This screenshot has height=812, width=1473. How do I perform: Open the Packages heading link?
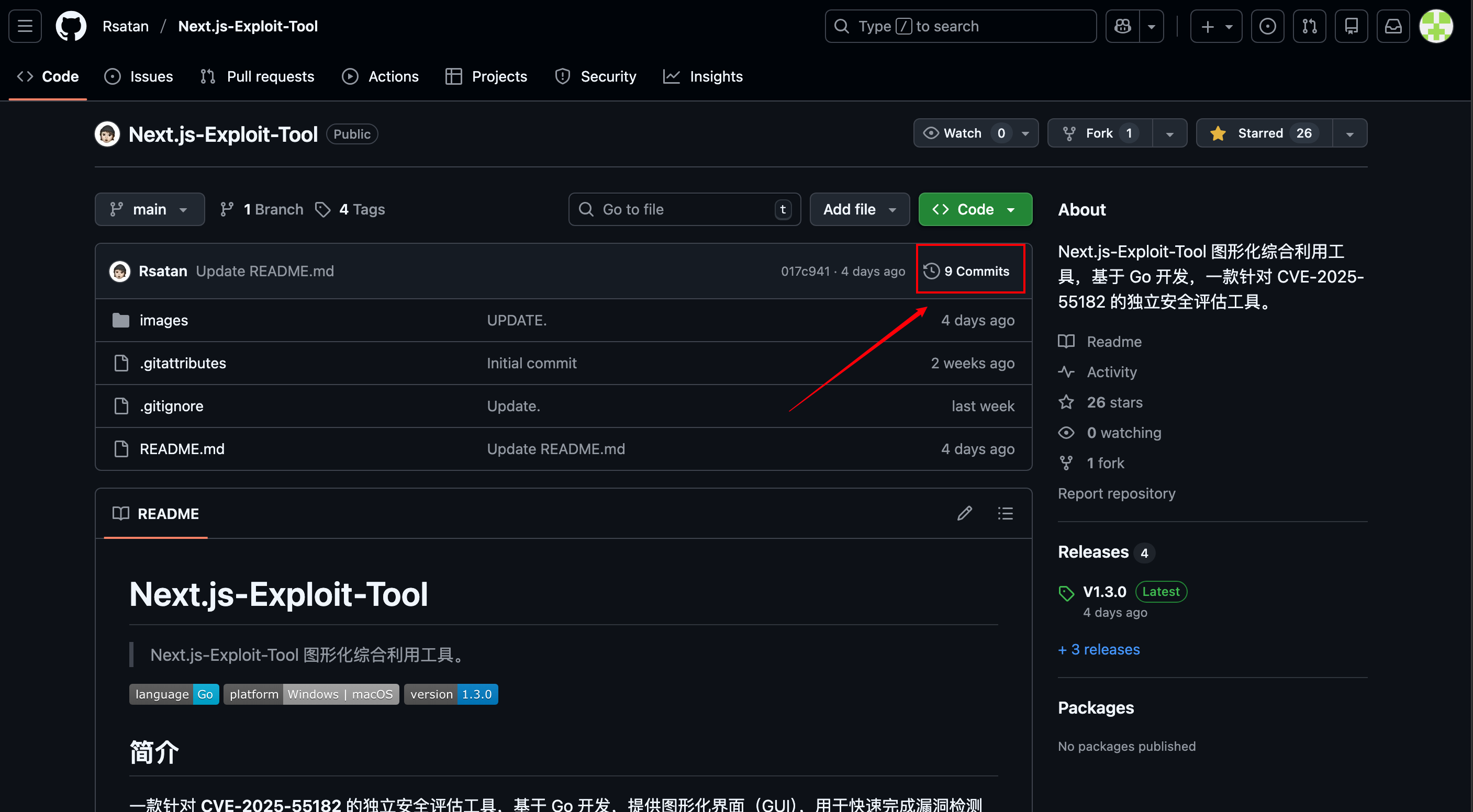coord(1096,707)
